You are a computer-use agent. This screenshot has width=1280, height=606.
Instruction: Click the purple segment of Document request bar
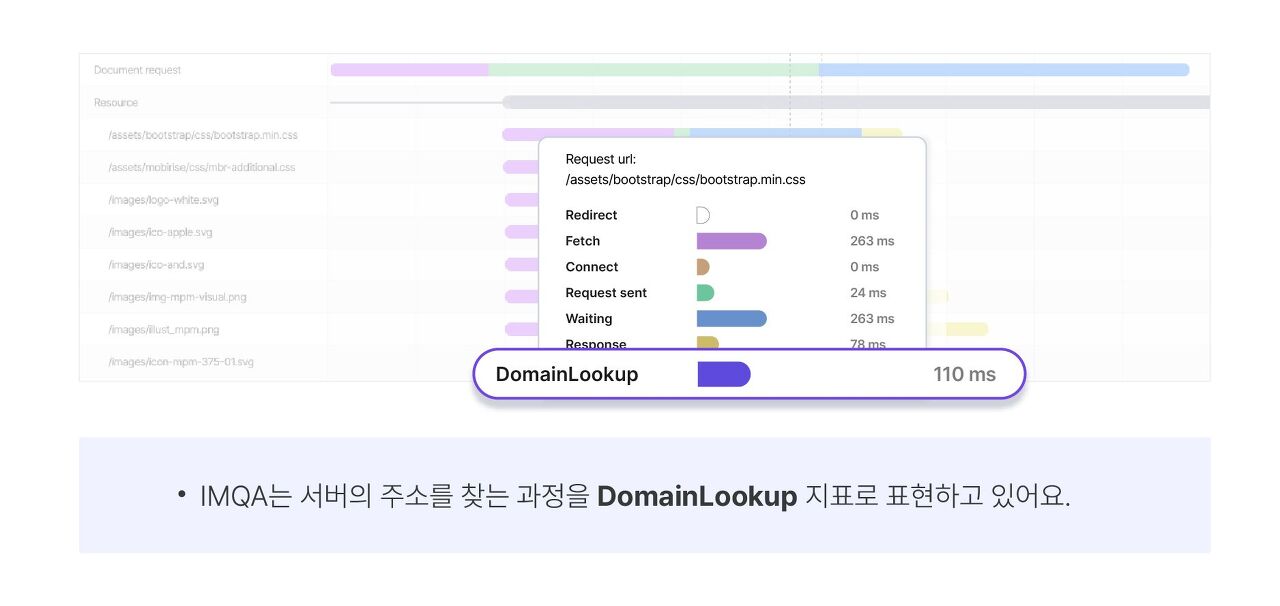pos(409,70)
